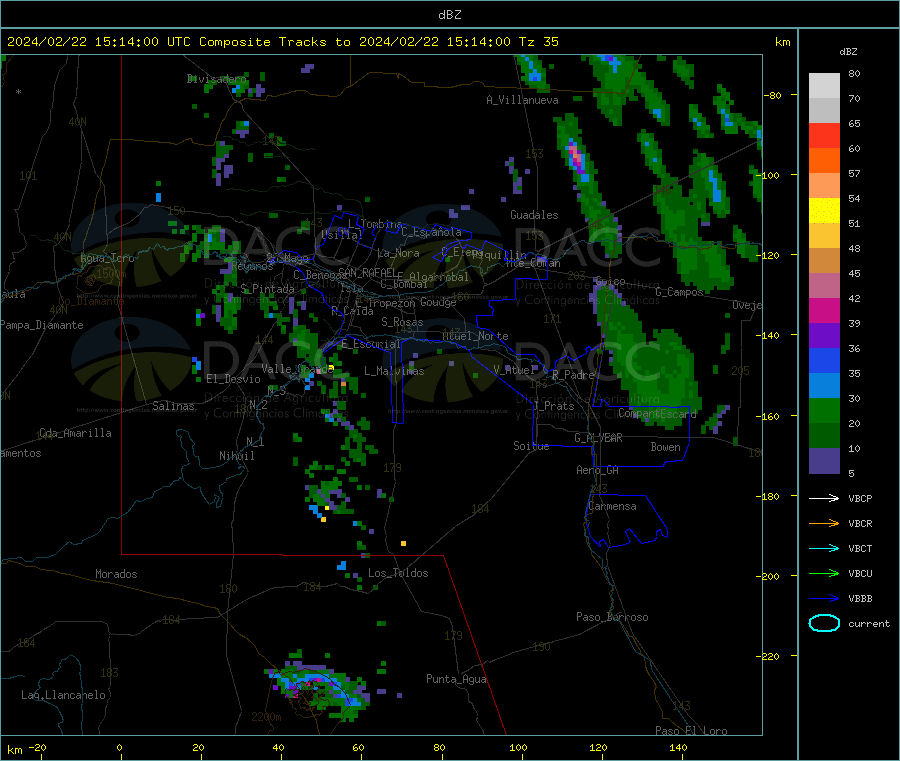Click the white VBCP arrow legend icon
Screen dimensions: 900x761
coord(824,498)
